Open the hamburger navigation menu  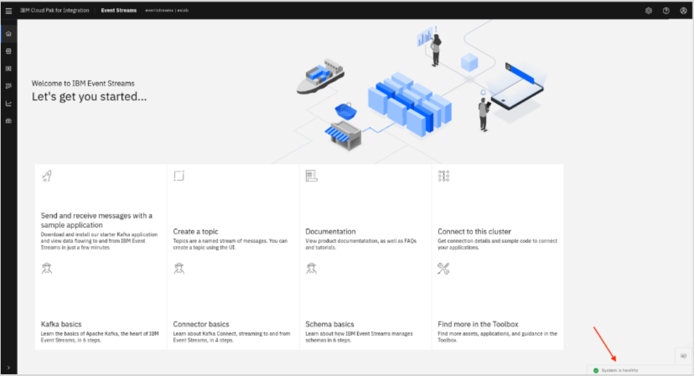click(x=8, y=11)
